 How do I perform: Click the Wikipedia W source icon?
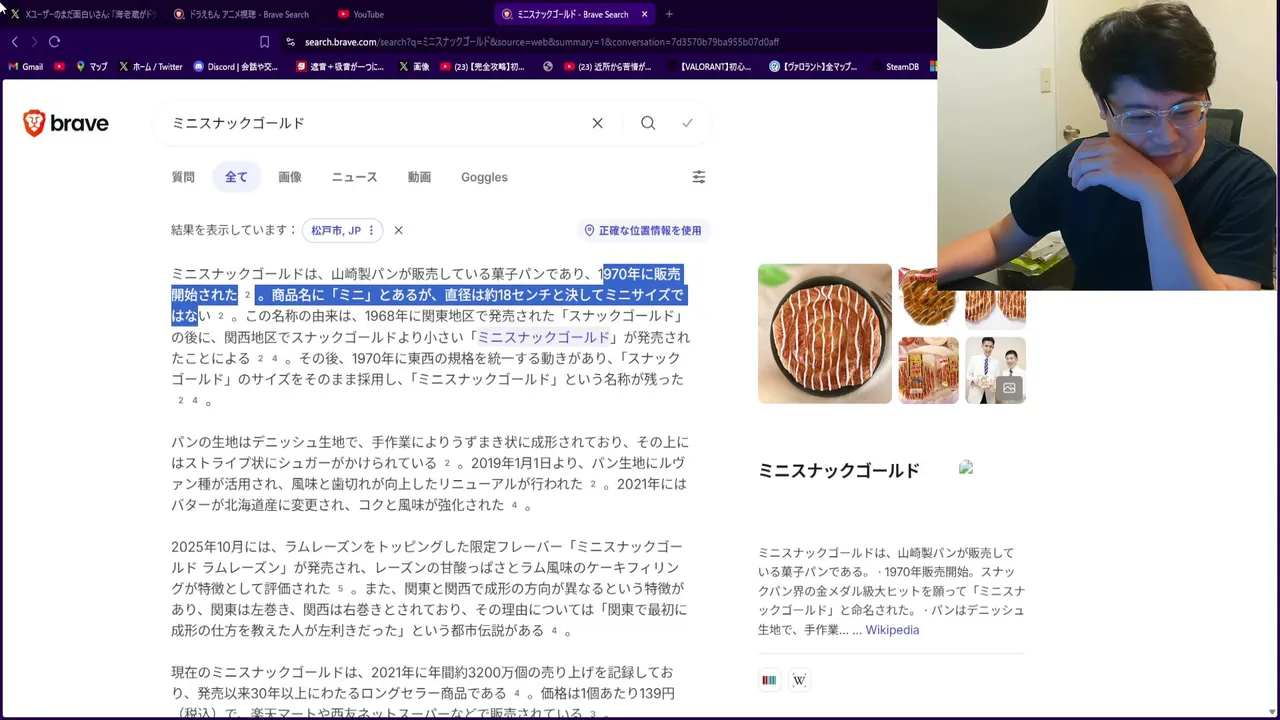[799, 680]
